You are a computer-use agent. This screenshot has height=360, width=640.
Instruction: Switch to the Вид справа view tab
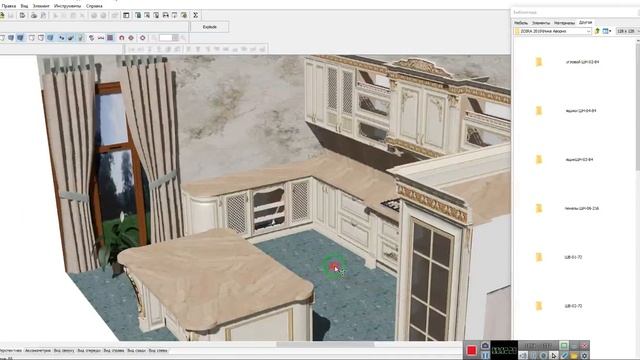point(114,351)
